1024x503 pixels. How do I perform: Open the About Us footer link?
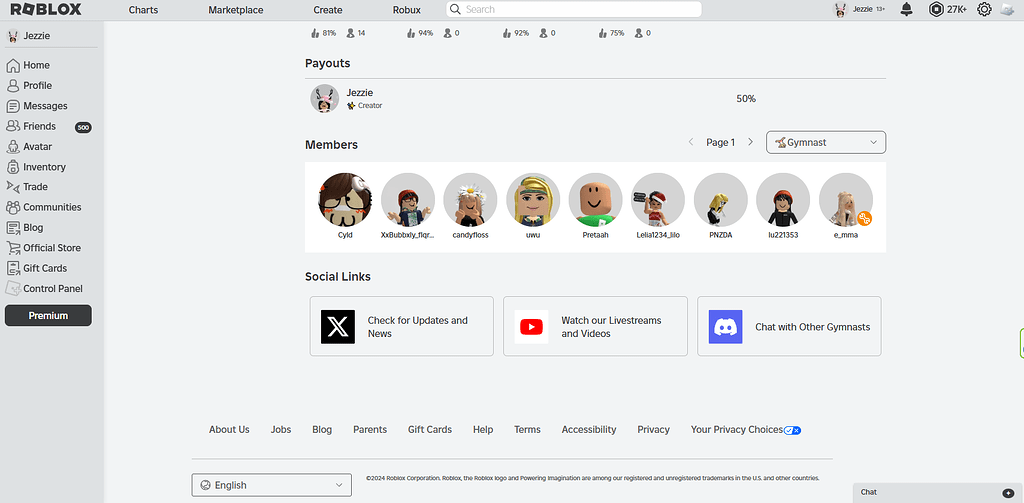click(x=229, y=429)
